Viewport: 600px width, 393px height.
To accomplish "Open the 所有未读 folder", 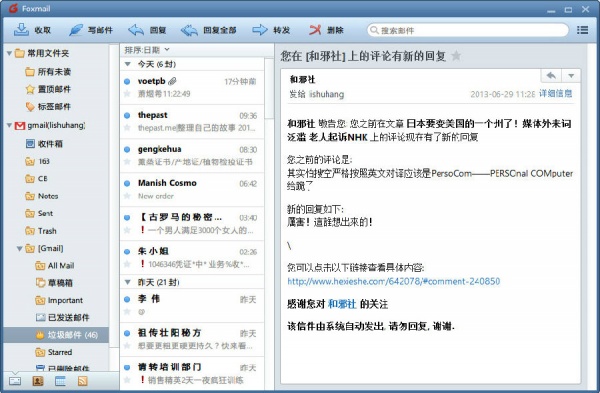I will [x=48, y=72].
